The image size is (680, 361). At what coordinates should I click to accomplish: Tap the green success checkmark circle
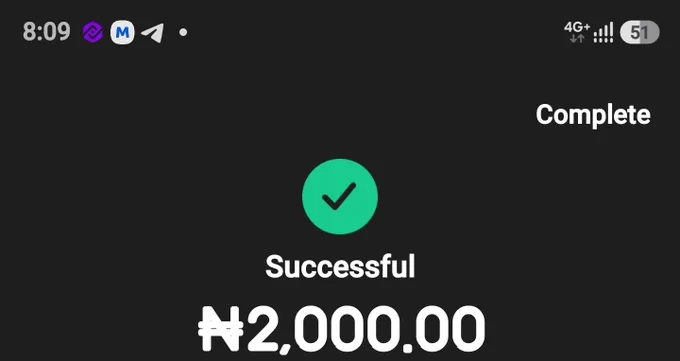(340, 197)
